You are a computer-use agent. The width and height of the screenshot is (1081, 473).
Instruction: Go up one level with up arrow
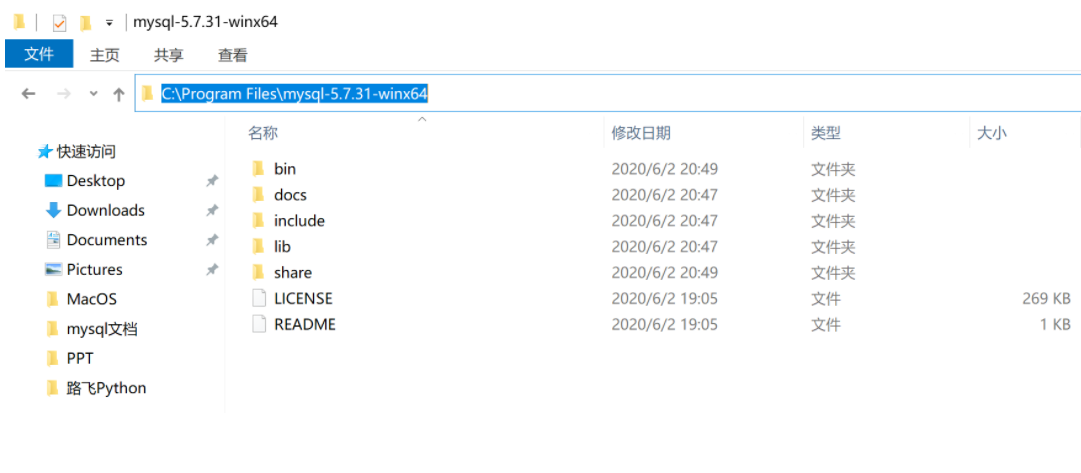click(x=119, y=94)
